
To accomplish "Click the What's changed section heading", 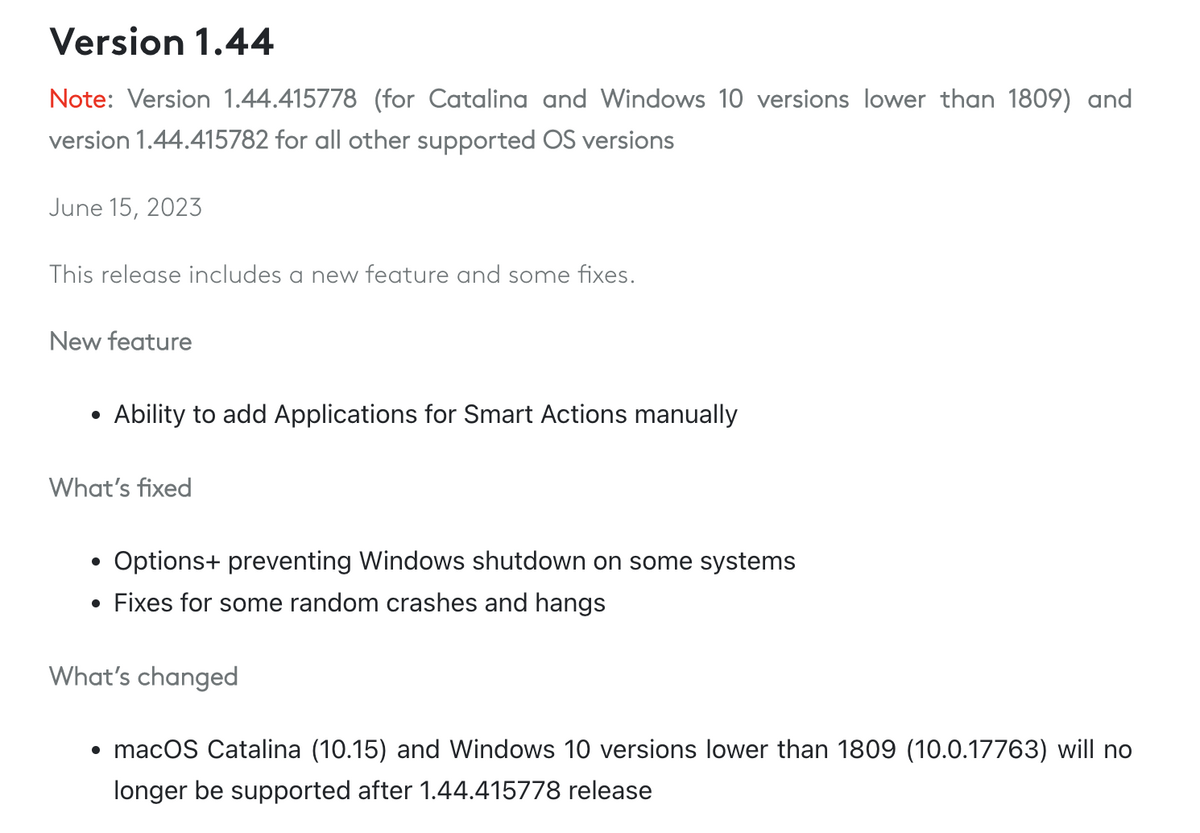I will [143, 677].
